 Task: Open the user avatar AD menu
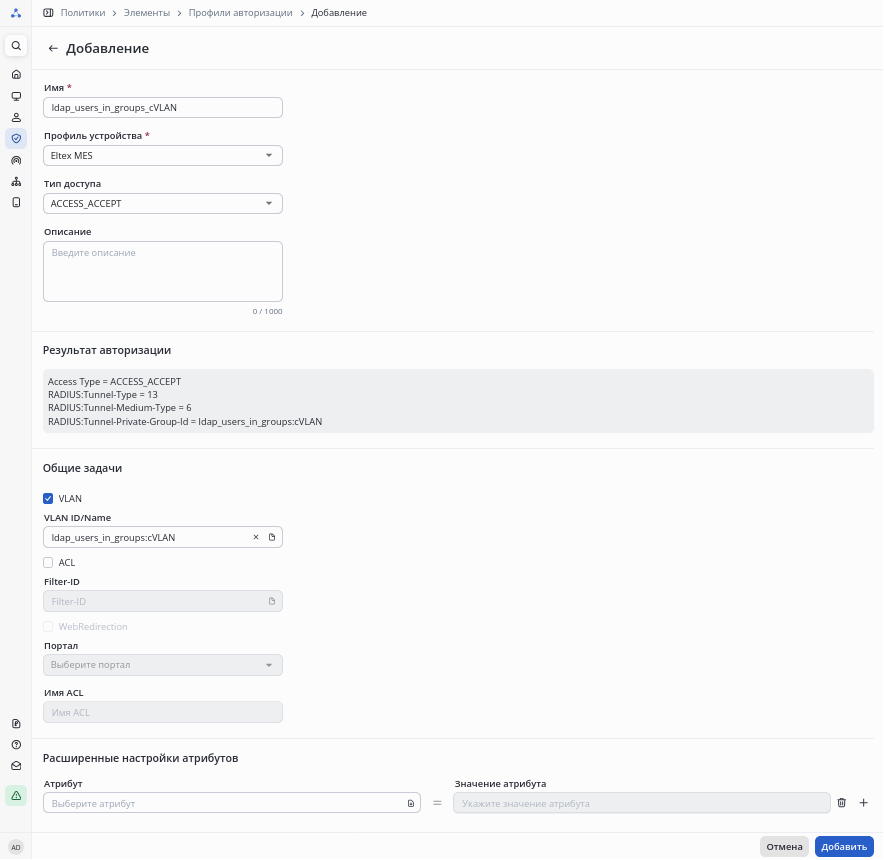click(16, 847)
